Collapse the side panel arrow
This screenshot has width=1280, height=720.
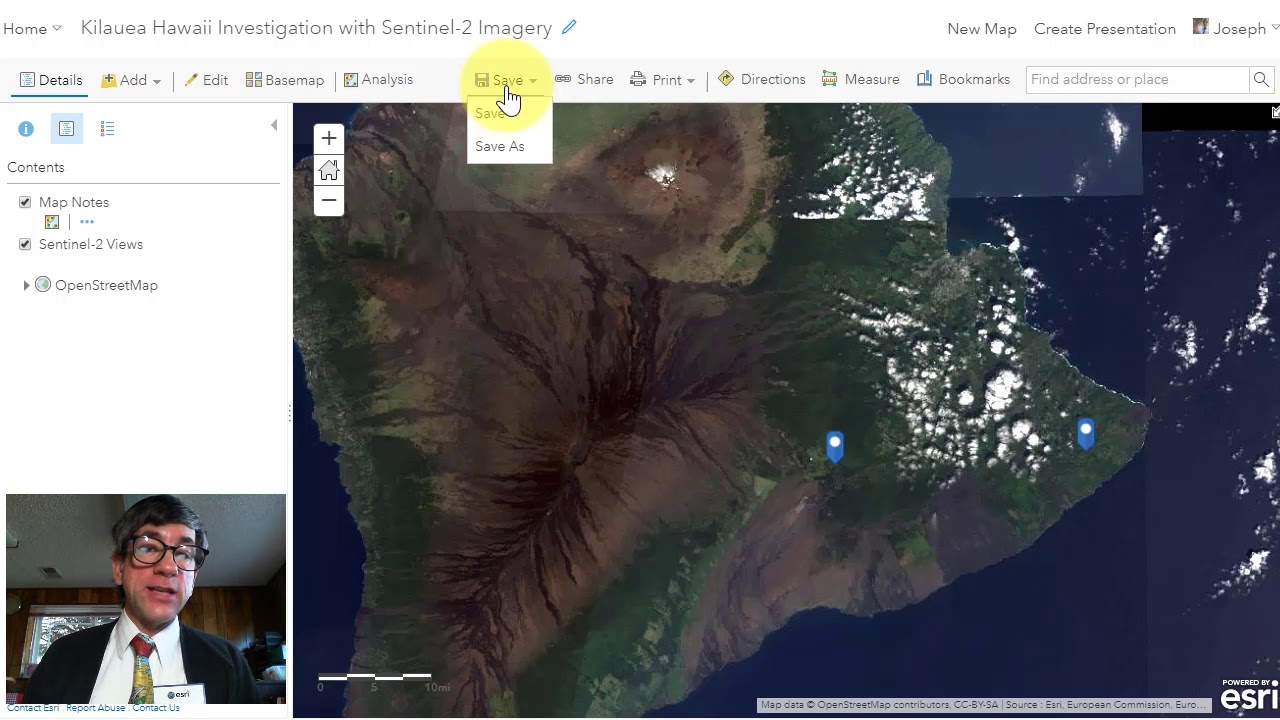pos(274,125)
